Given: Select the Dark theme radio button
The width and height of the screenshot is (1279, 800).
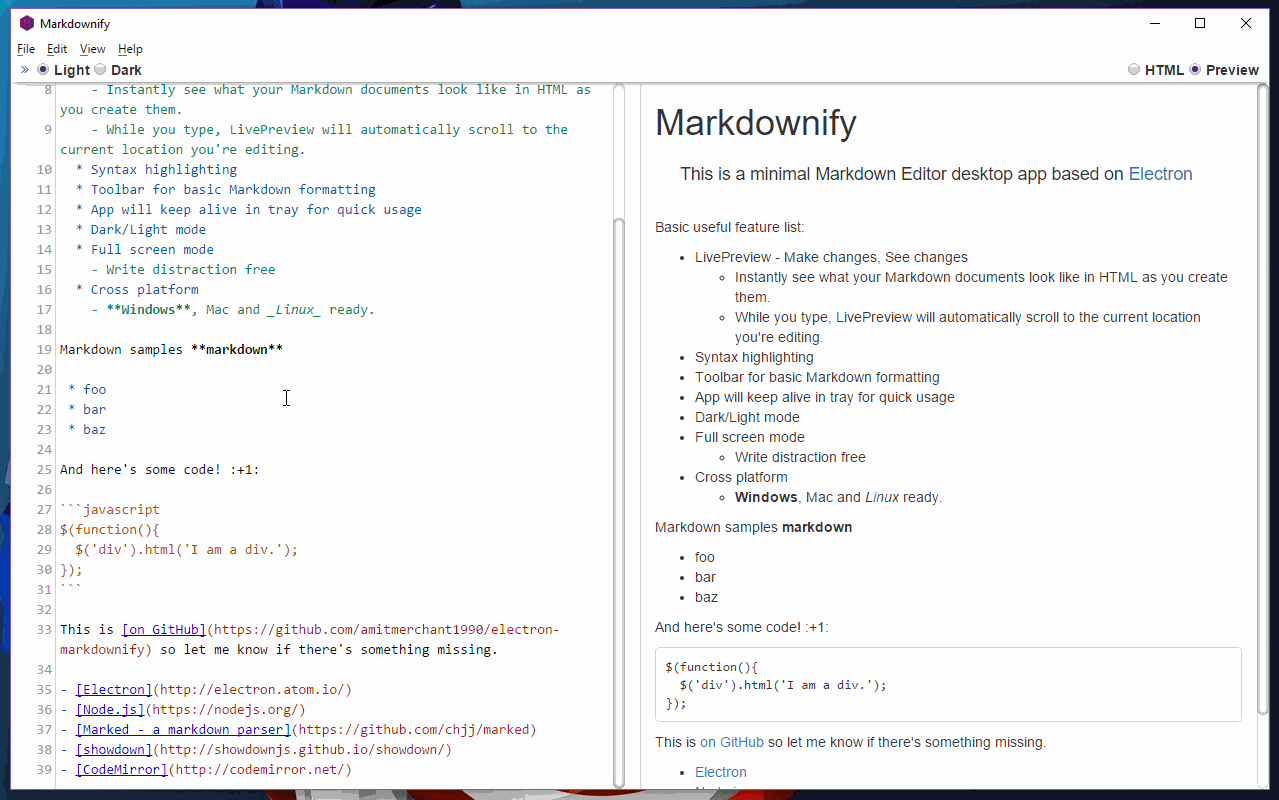Looking at the screenshot, I should pos(100,70).
